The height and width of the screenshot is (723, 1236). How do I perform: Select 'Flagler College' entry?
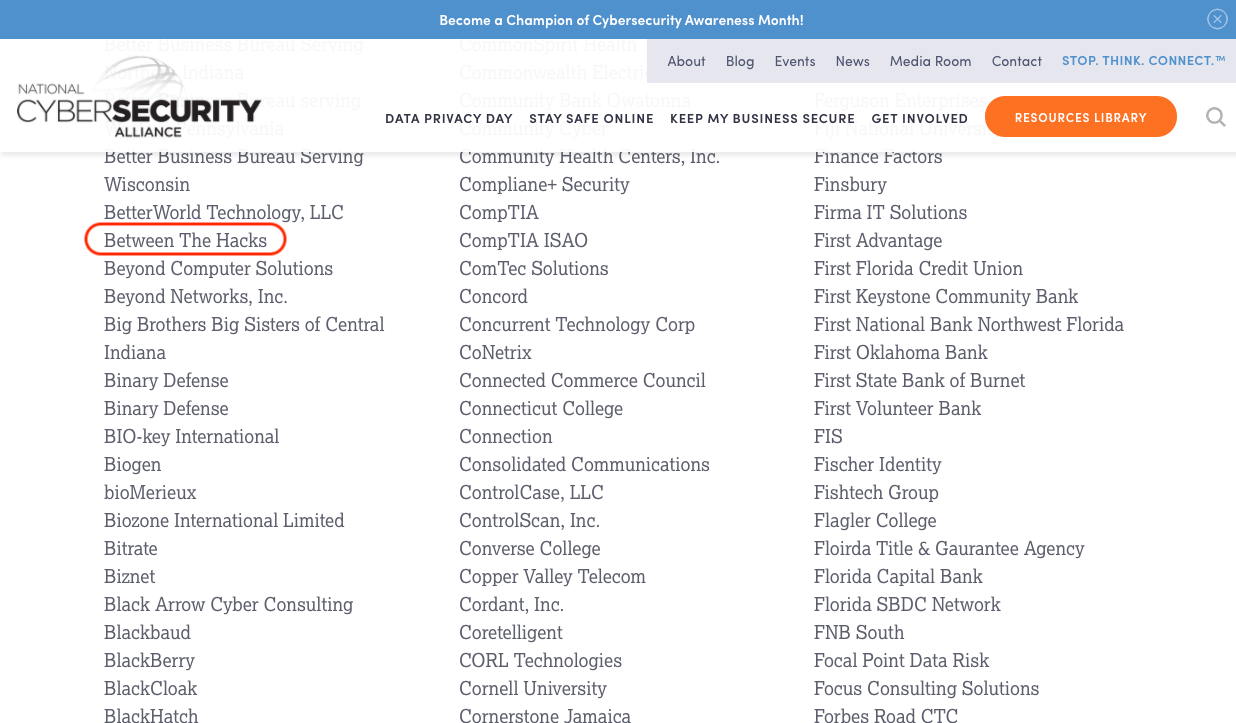(x=875, y=520)
